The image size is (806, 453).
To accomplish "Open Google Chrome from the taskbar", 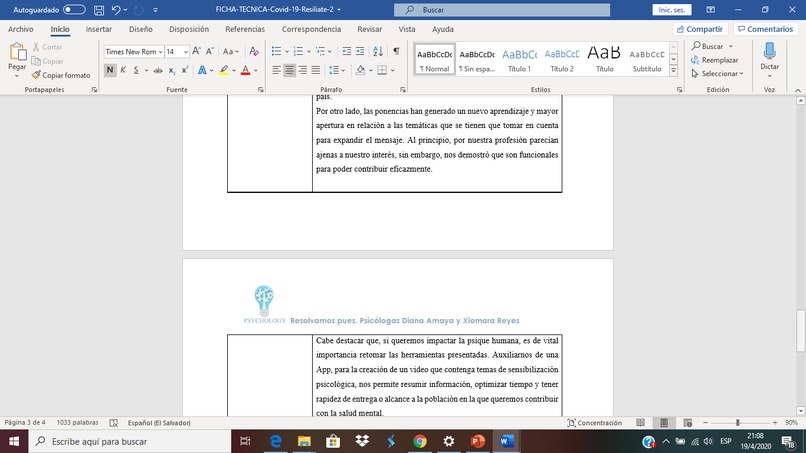I will pyautogui.click(x=420, y=441).
